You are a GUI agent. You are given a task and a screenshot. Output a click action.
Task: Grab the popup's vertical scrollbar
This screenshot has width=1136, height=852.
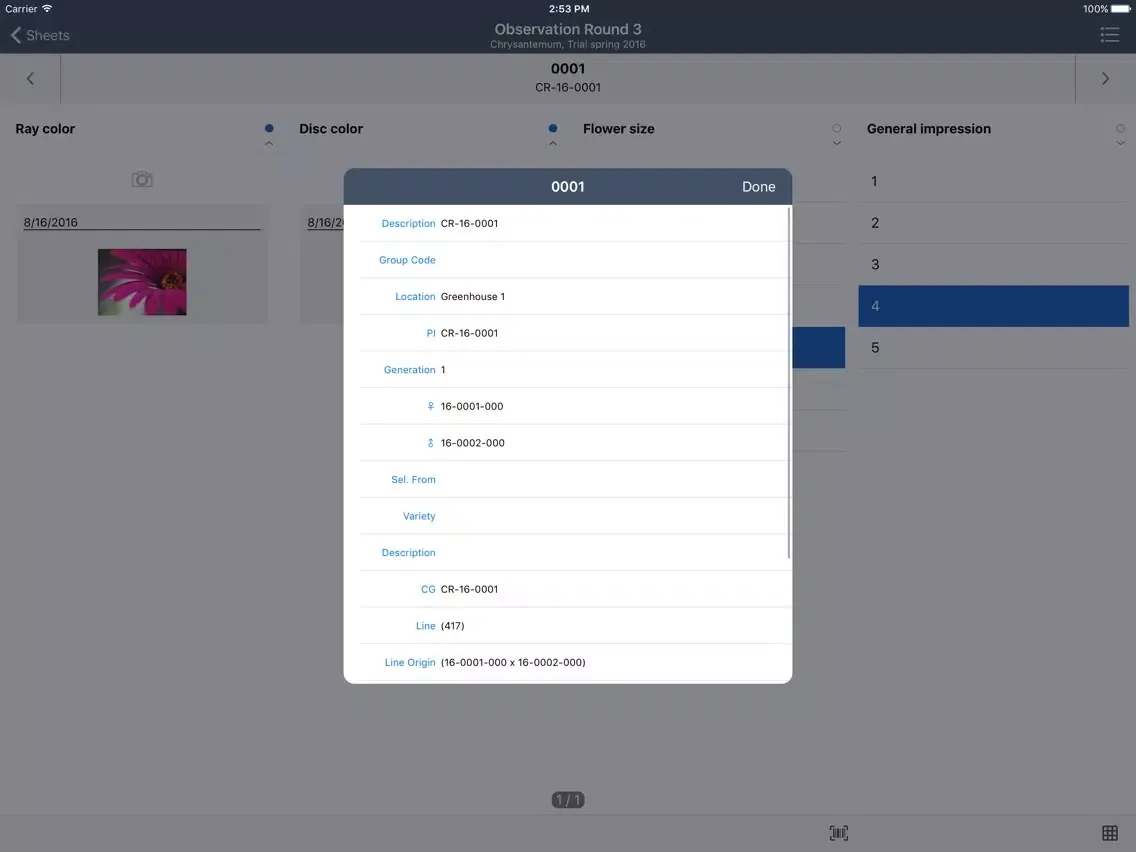[788, 383]
